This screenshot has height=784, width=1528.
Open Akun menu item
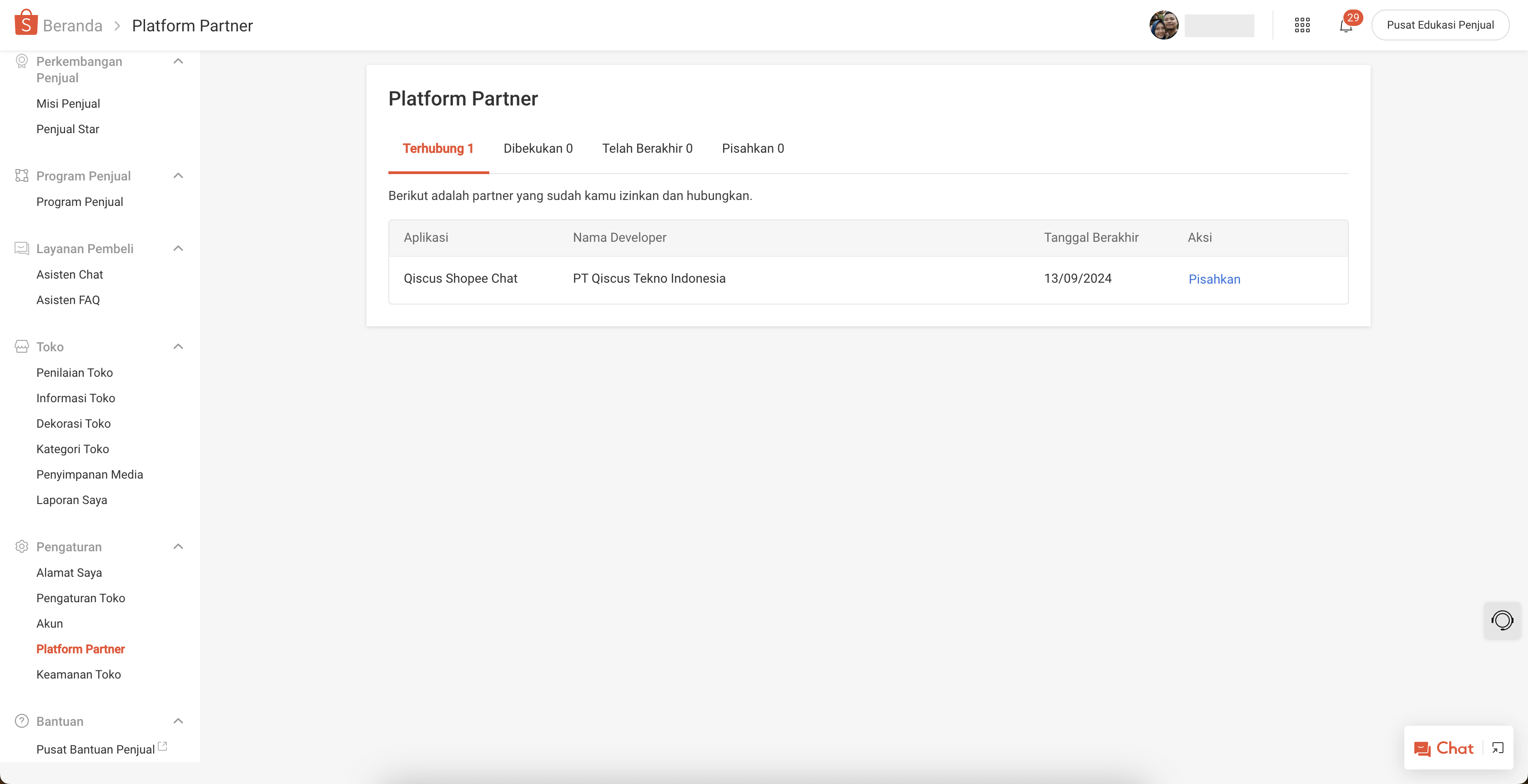[49, 624]
